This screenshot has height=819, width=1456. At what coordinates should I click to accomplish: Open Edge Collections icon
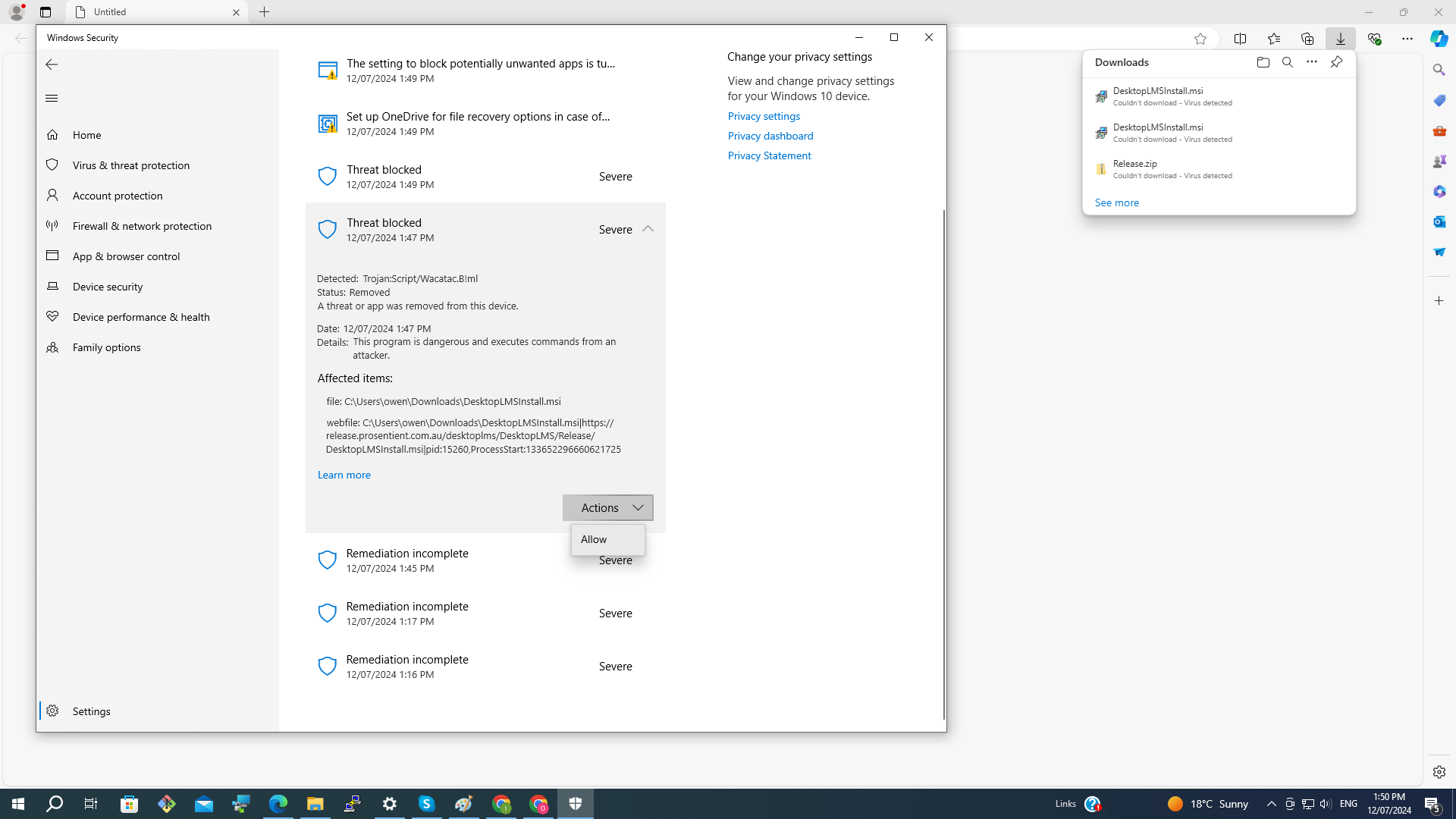click(1307, 39)
